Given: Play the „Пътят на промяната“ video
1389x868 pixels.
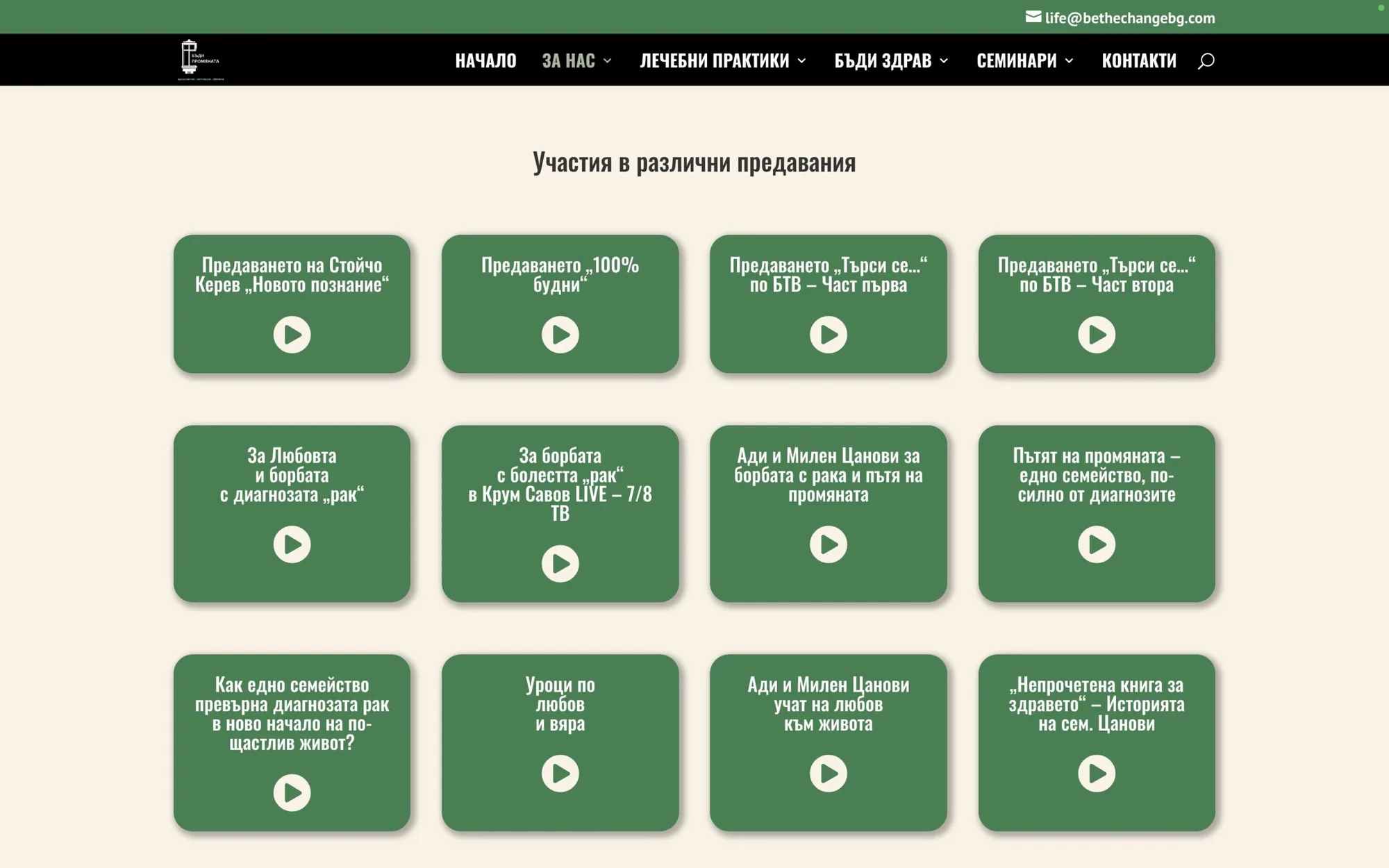Looking at the screenshot, I should pos(1097,544).
